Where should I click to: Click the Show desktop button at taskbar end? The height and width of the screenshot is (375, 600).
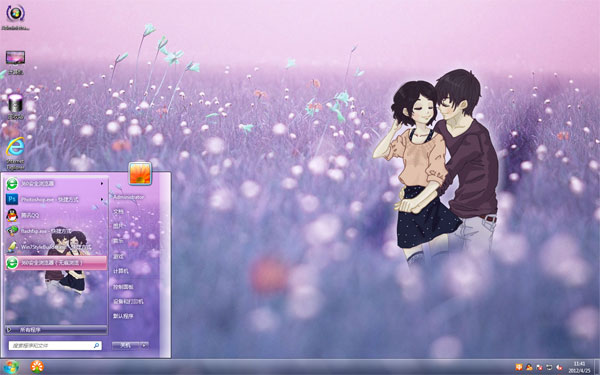(597, 367)
